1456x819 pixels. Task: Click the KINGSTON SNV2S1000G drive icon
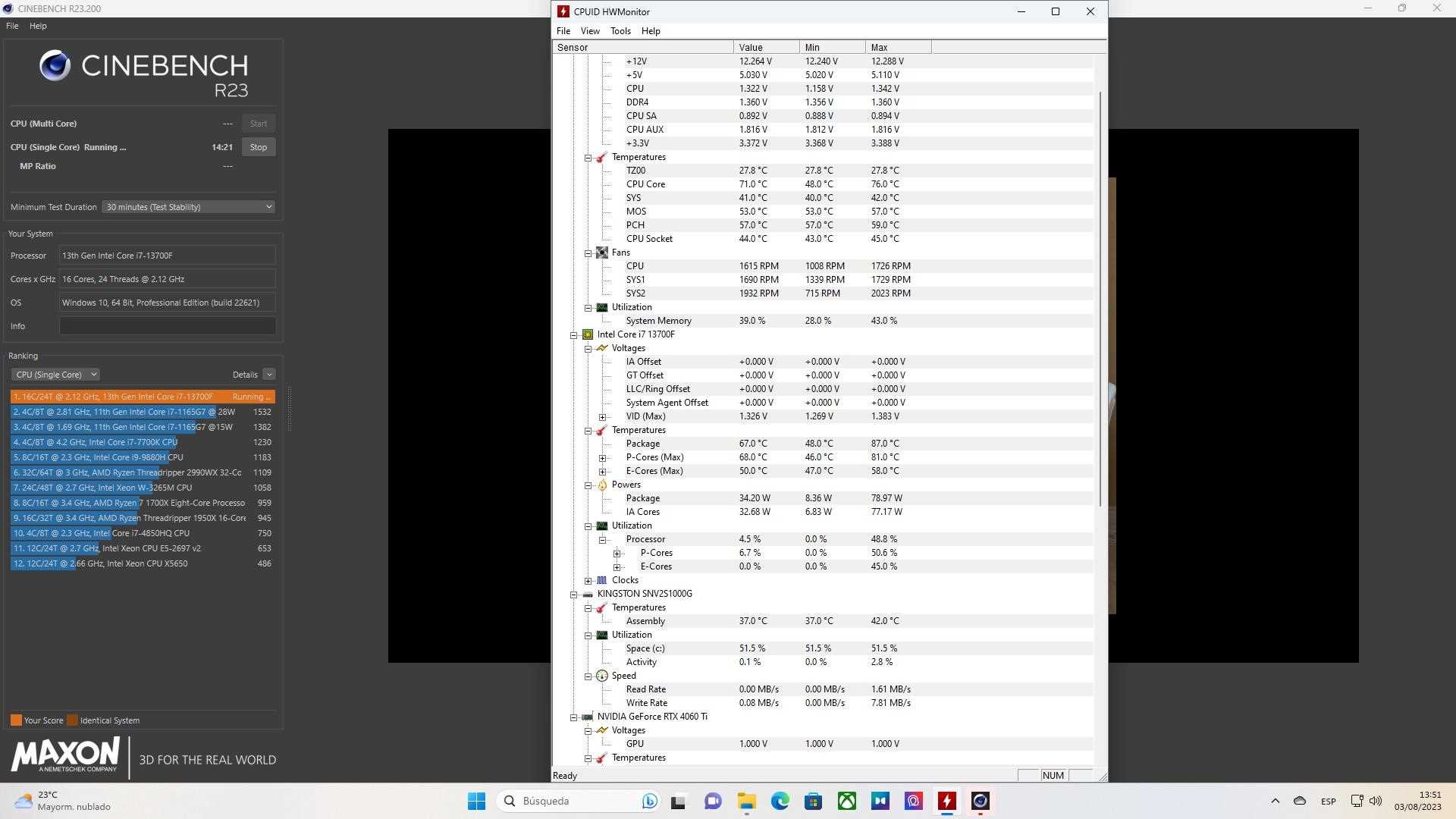588,594
